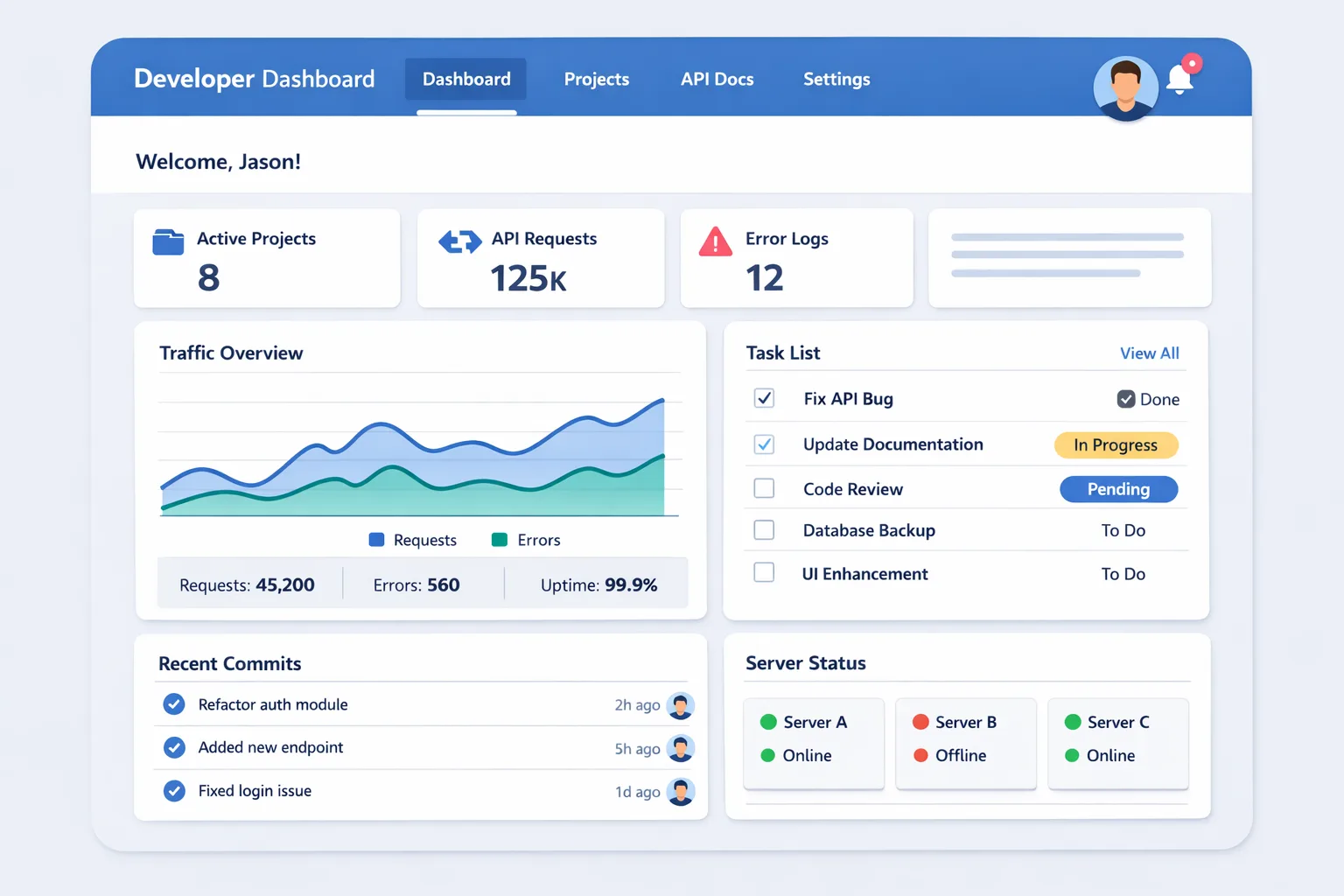Click the Requests legend swatch in Traffic Overview
The height and width of the screenshot is (896, 1344).
377,540
